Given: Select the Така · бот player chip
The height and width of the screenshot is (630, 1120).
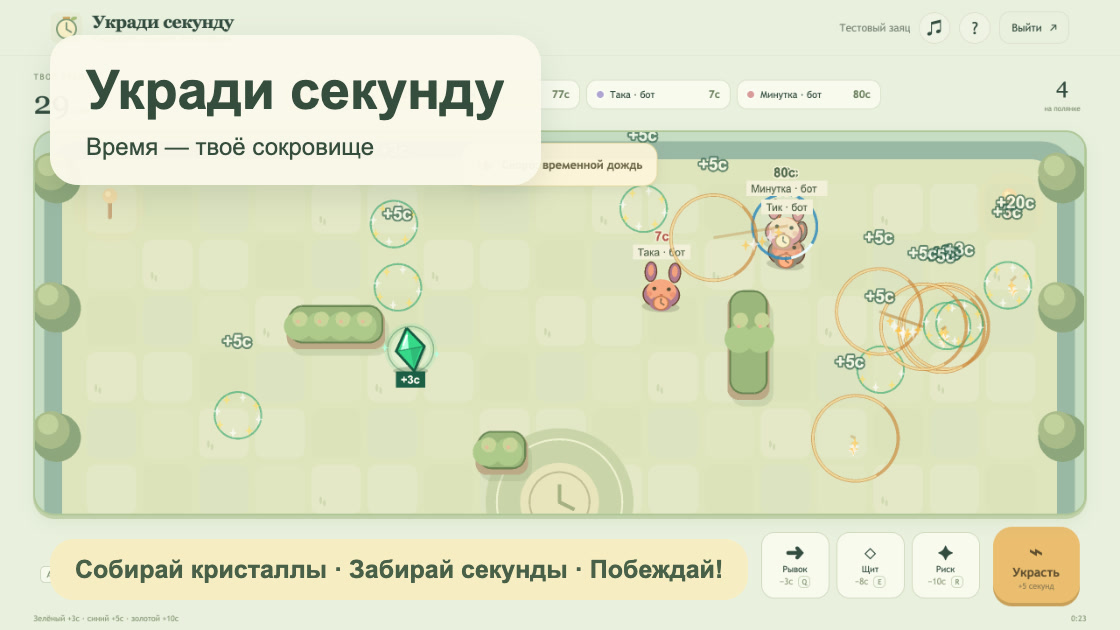Looking at the screenshot, I should pos(658,94).
